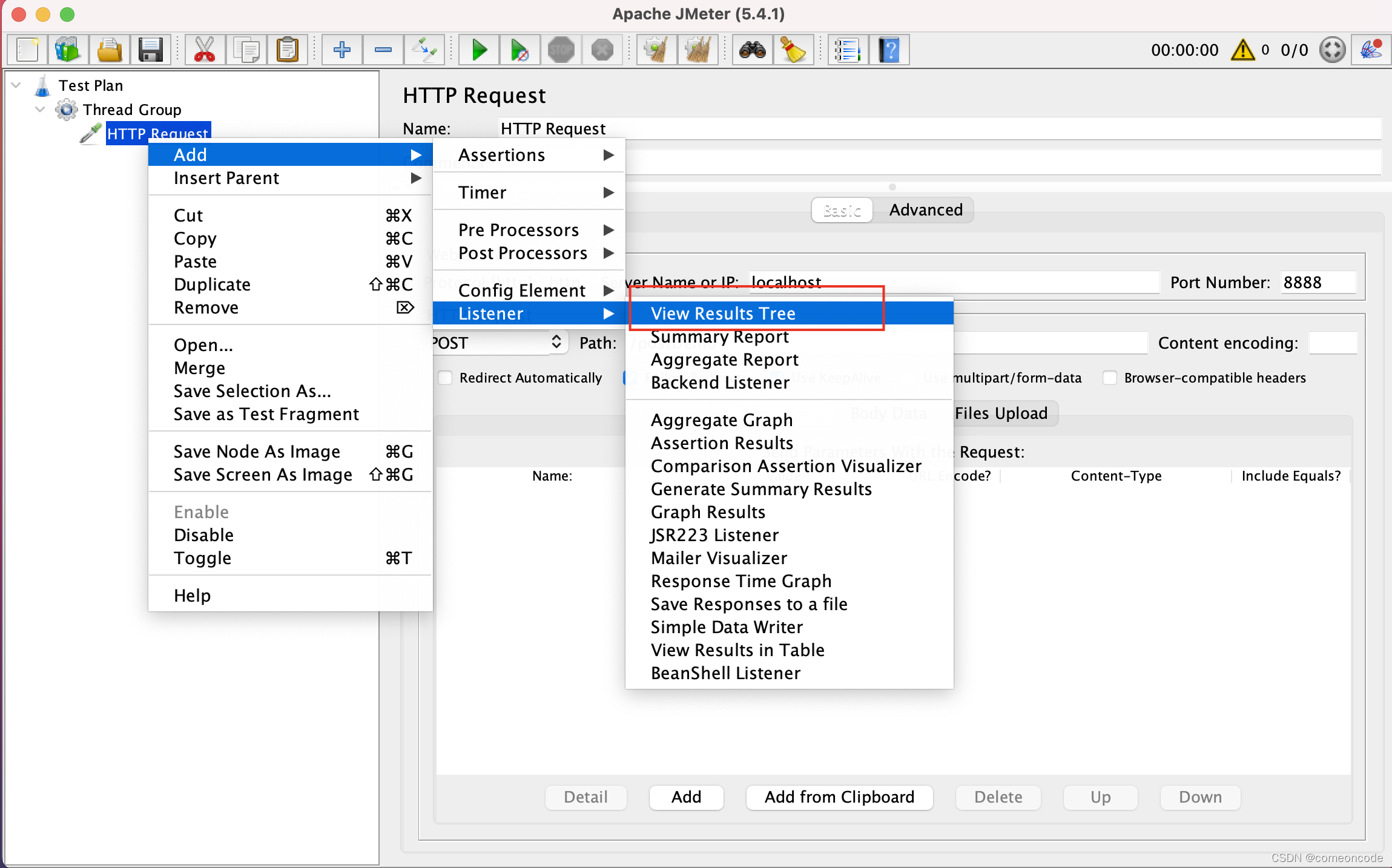Select Backend Listener option
Screen dimensions: 1392x868
(790, 383)
